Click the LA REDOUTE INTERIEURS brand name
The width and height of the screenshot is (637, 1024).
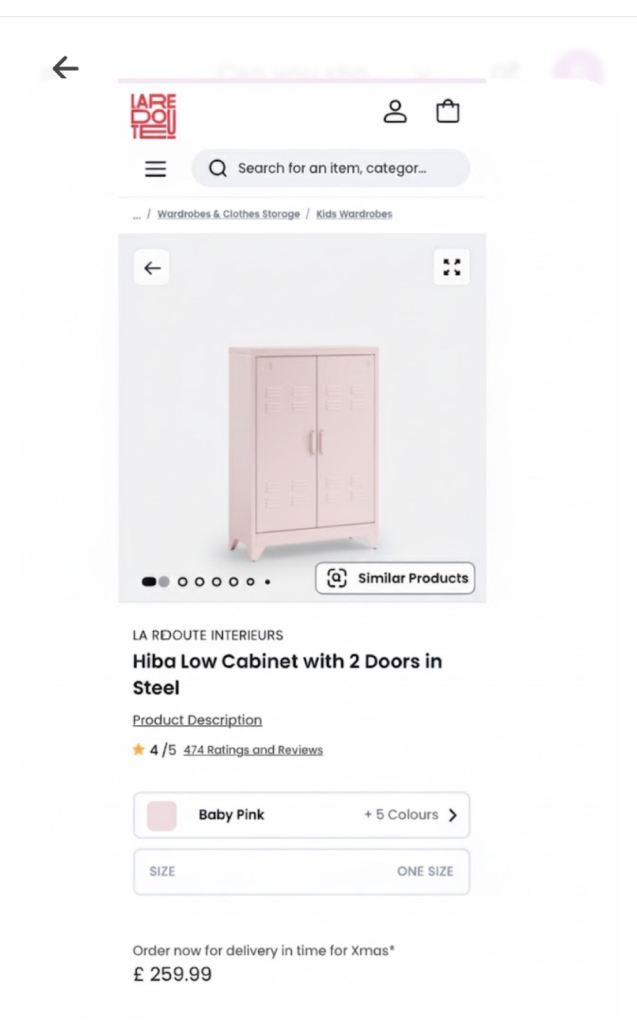tap(205, 634)
